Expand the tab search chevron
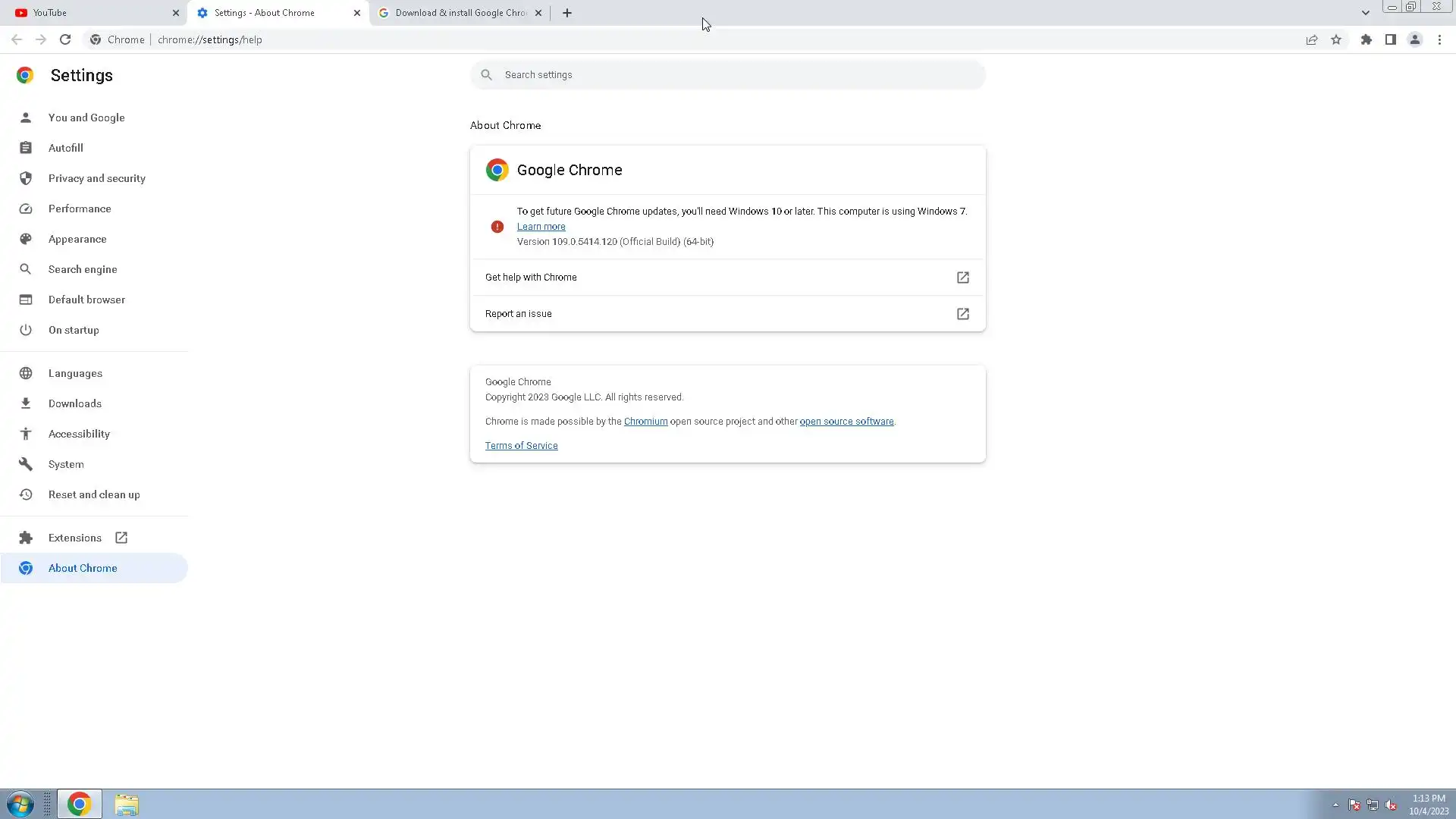Image resolution: width=1456 pixels, height=819 pixels. point(1365,13)
